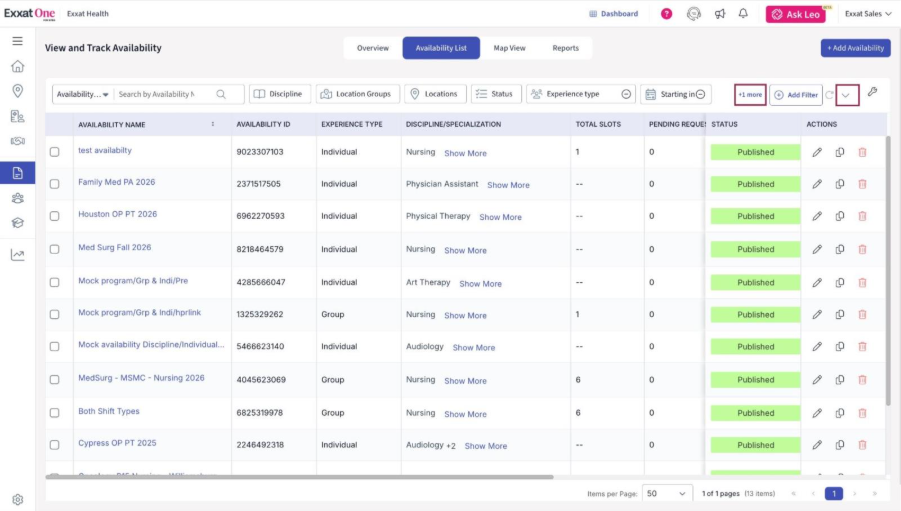Switch to the Map View tab

[509, 48]
